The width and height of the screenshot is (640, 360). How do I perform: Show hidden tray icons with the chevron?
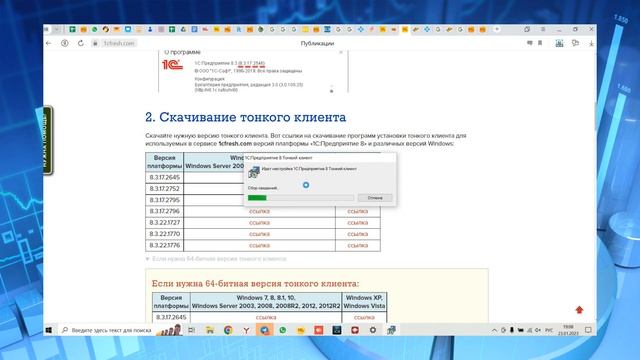tap(494, 330)
